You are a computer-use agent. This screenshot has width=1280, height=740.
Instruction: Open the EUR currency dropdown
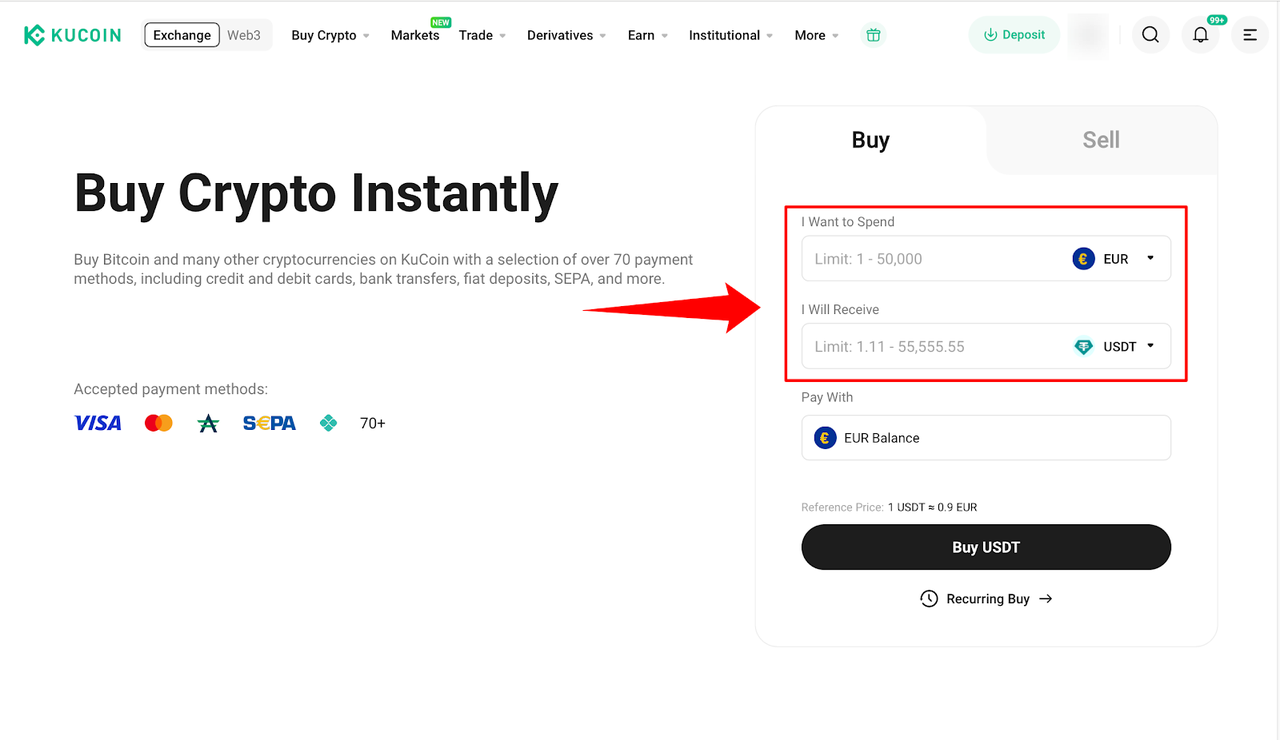(x=1115, y=259)
